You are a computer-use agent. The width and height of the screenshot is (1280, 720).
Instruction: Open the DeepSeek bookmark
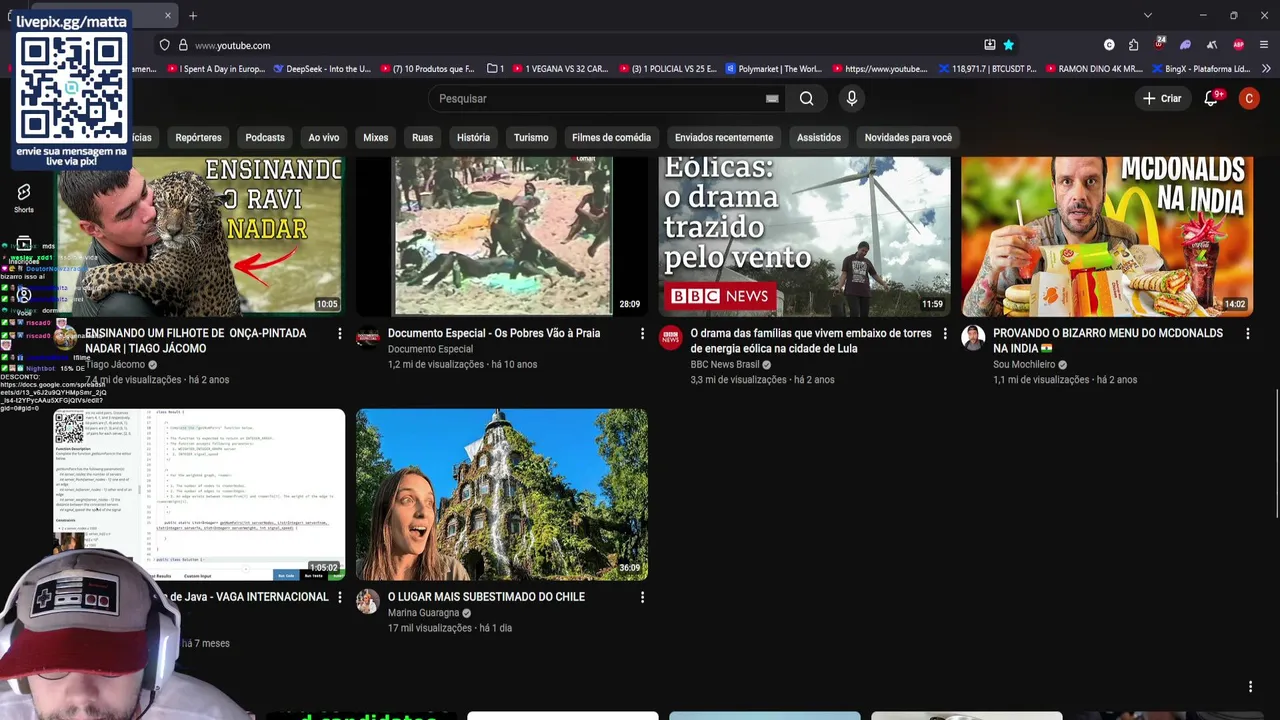point(321,69)
